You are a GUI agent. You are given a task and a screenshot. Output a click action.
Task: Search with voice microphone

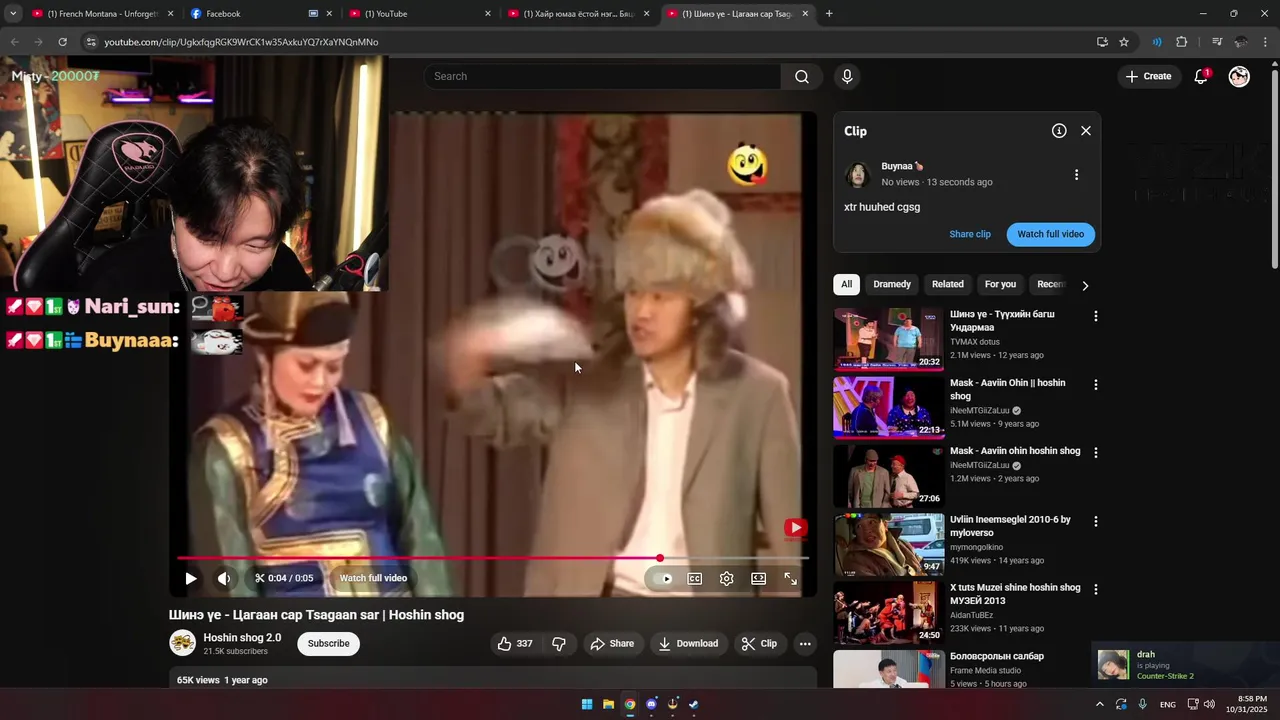(x=847, y=76)
